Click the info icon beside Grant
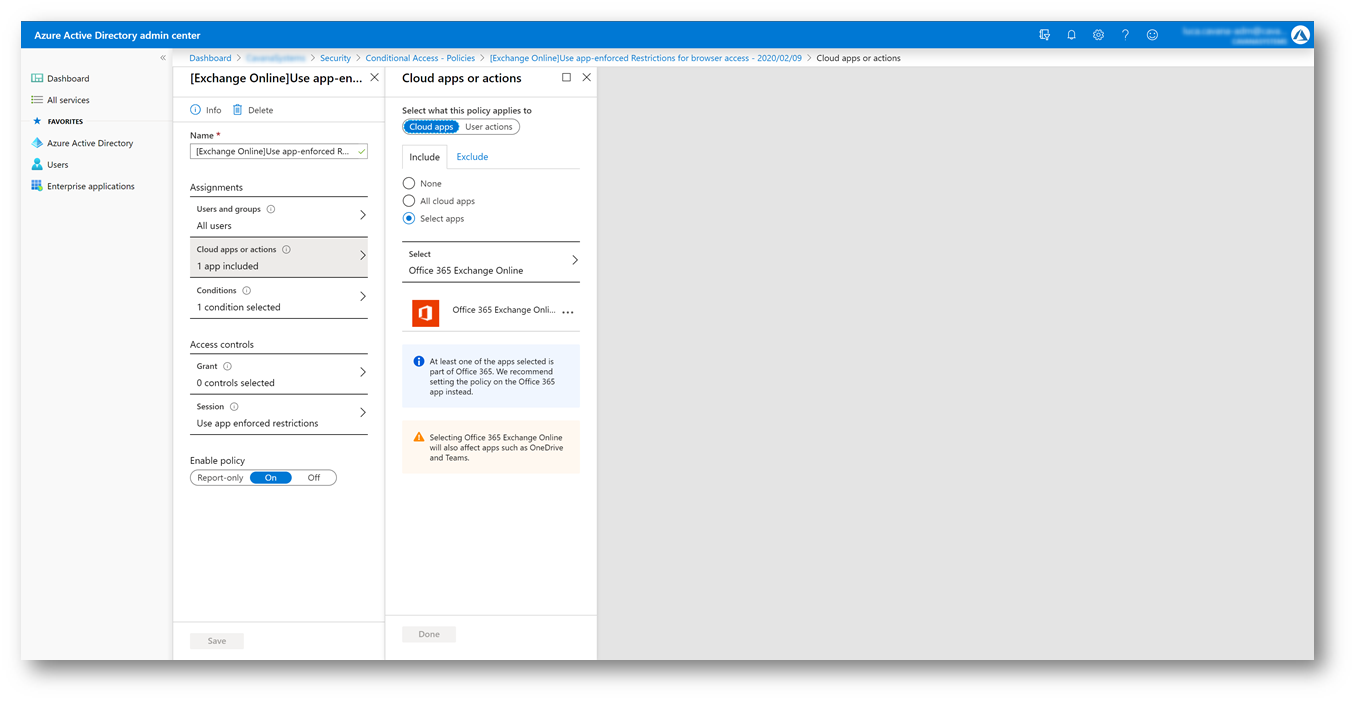The image size is (1356, 702). point(228,367)
